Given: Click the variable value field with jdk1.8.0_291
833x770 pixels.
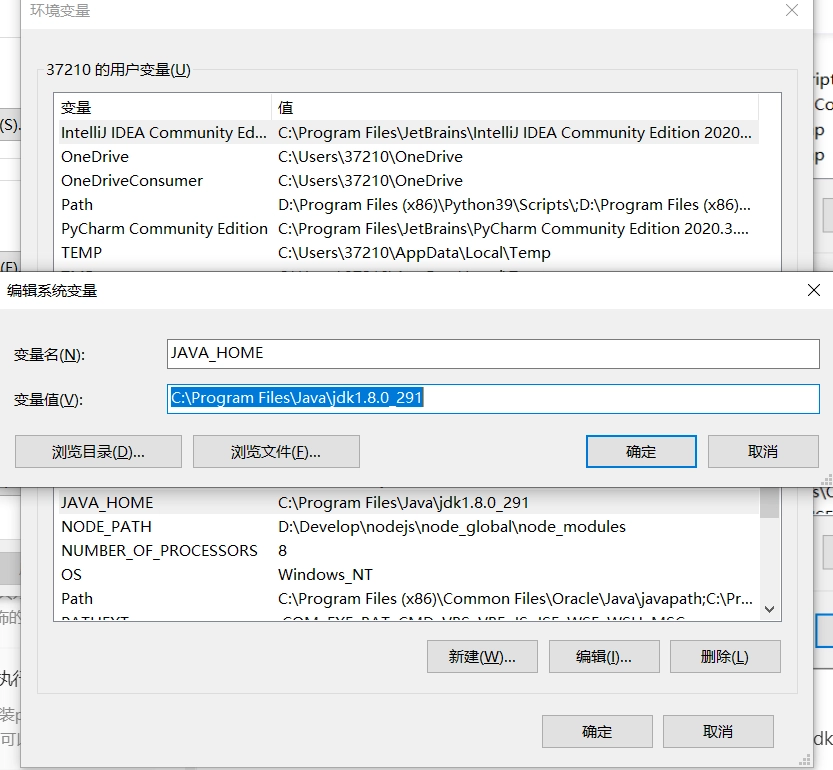Looking at the screenshot, I should (493, 399).
